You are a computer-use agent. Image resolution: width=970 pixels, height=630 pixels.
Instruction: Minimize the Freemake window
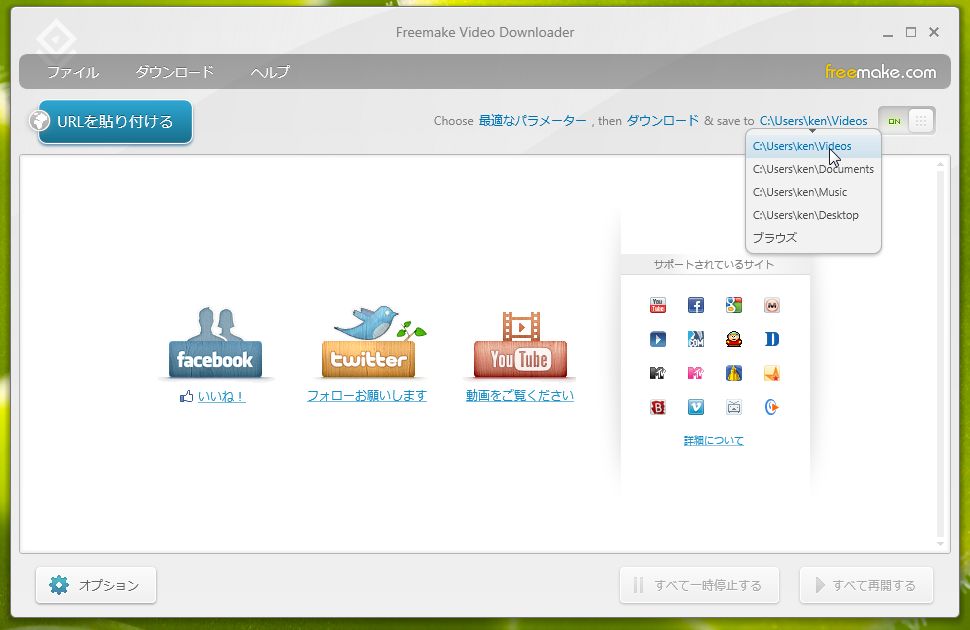pyautogui.click(x=888, y=33)
